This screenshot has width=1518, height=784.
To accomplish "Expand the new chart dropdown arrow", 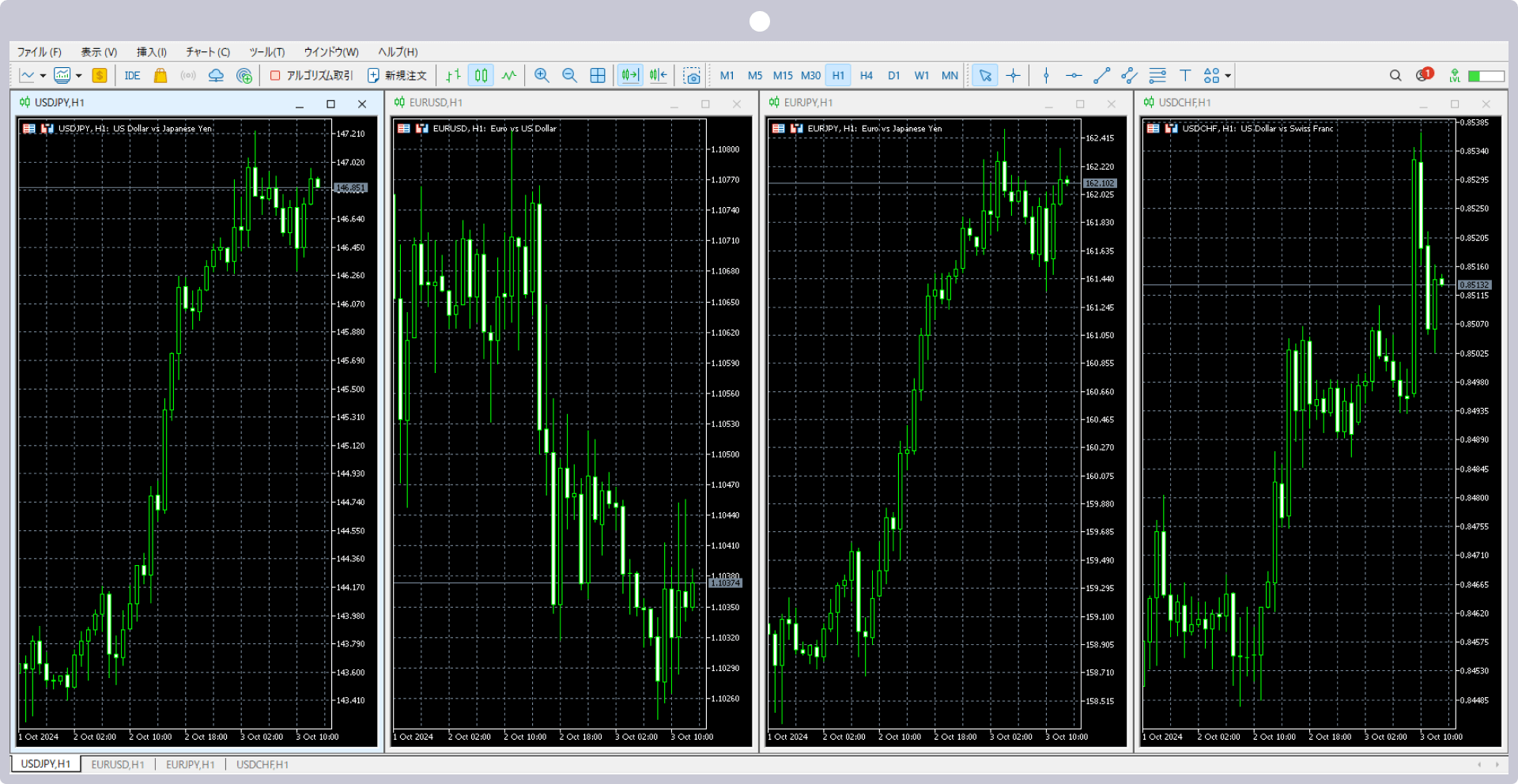I will pyautogui.click(x=43, y=76).
